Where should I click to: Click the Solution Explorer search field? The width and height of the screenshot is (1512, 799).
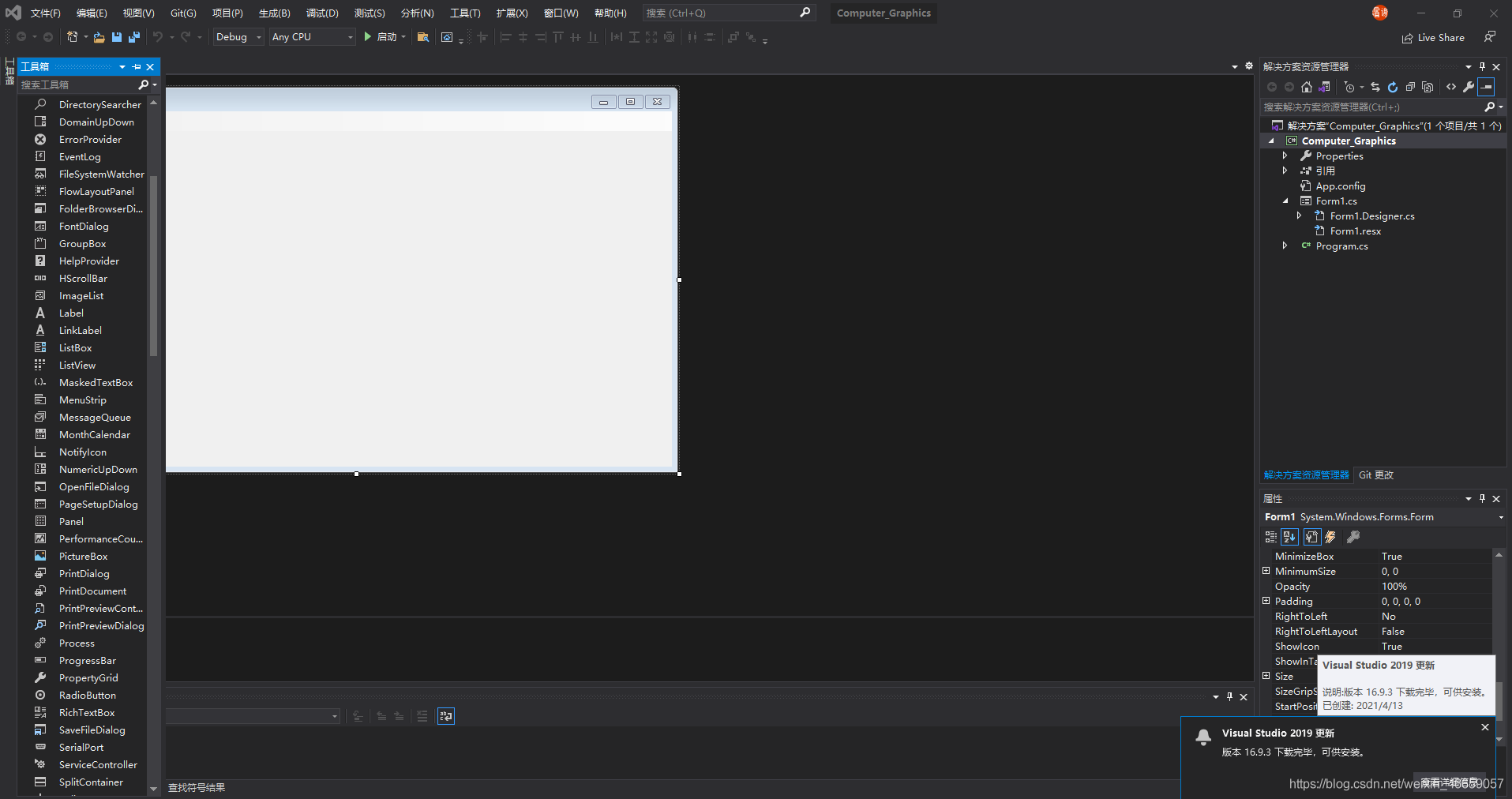tap(1372, 107)
